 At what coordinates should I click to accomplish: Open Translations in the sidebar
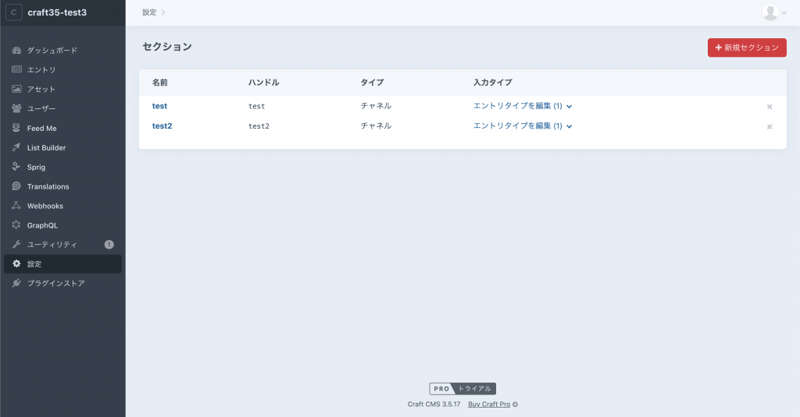[x=48, y=186]
